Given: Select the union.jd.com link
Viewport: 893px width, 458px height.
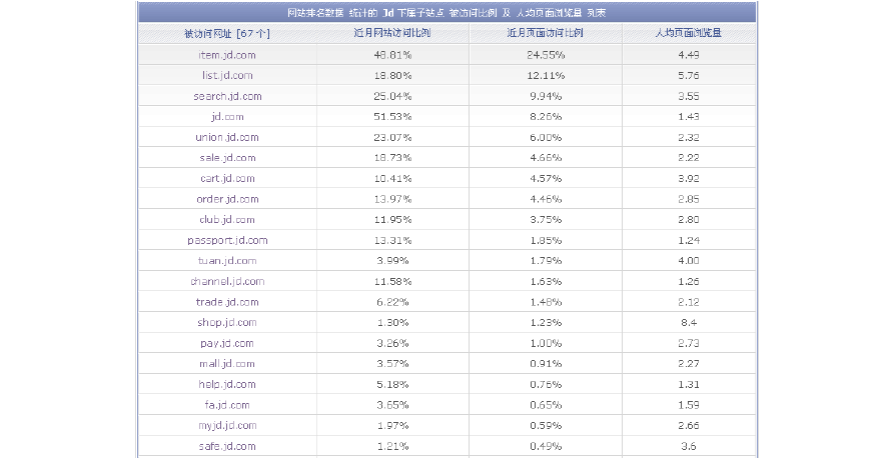Looking at the screenshot, I should [x=227, y=137].
